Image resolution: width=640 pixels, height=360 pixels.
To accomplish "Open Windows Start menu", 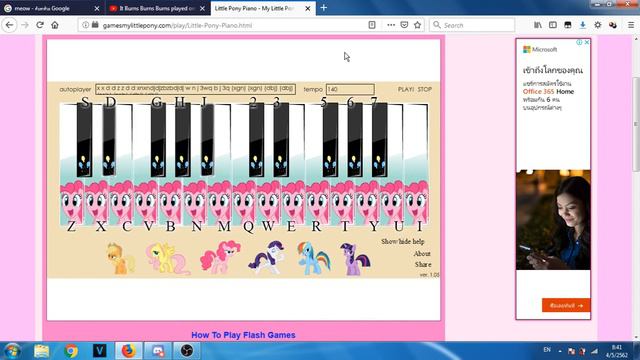I will pos(12,351).
